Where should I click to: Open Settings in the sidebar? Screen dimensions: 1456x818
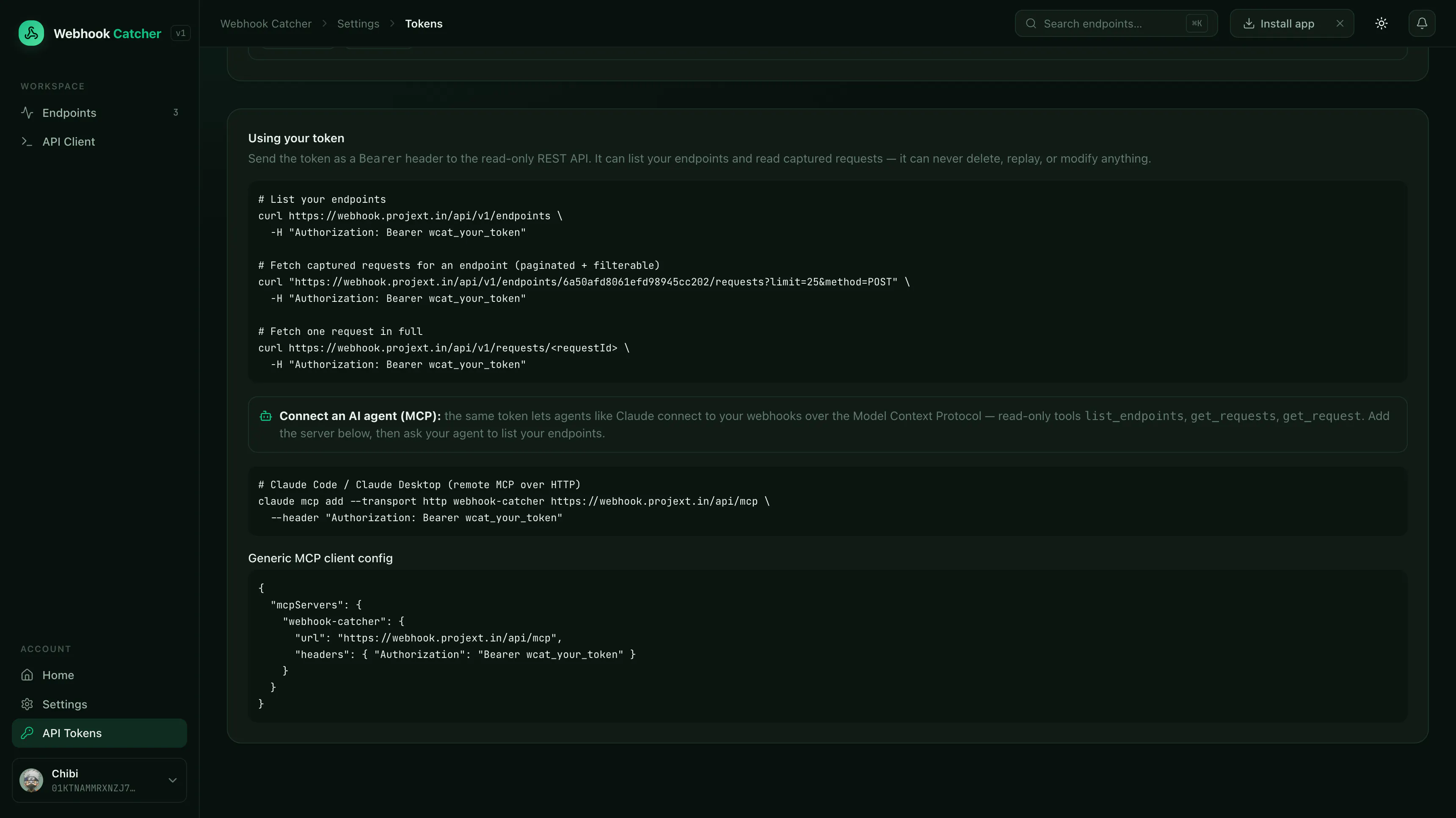(x=99, y=705)
